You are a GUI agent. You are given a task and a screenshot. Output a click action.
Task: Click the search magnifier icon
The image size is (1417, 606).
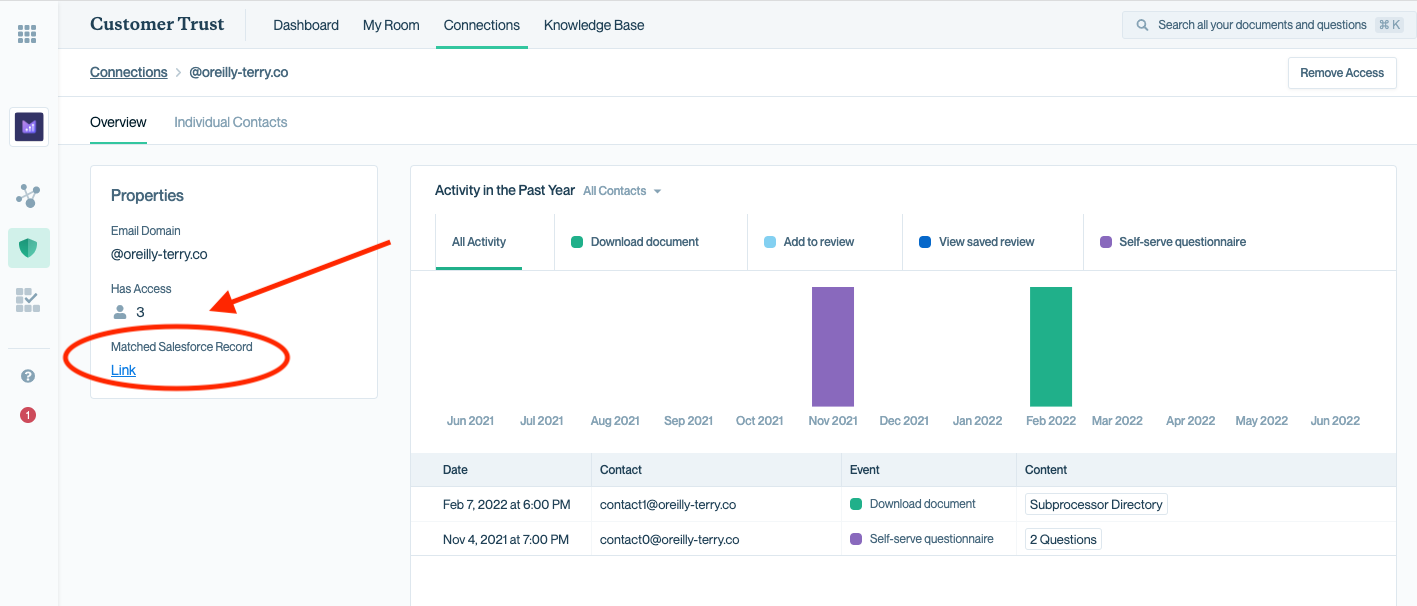coord(1142,25)
